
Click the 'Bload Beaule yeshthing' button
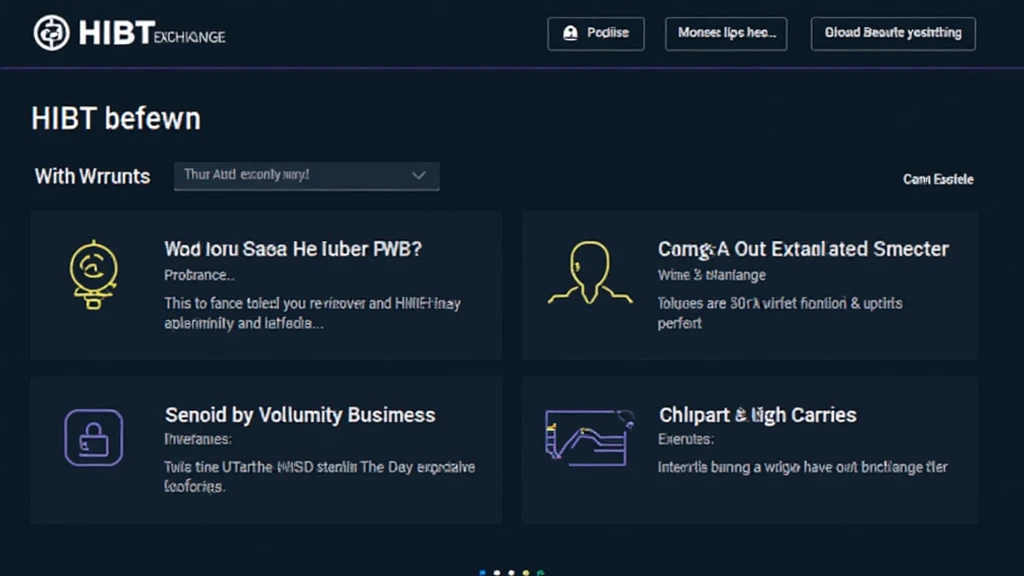892,33
